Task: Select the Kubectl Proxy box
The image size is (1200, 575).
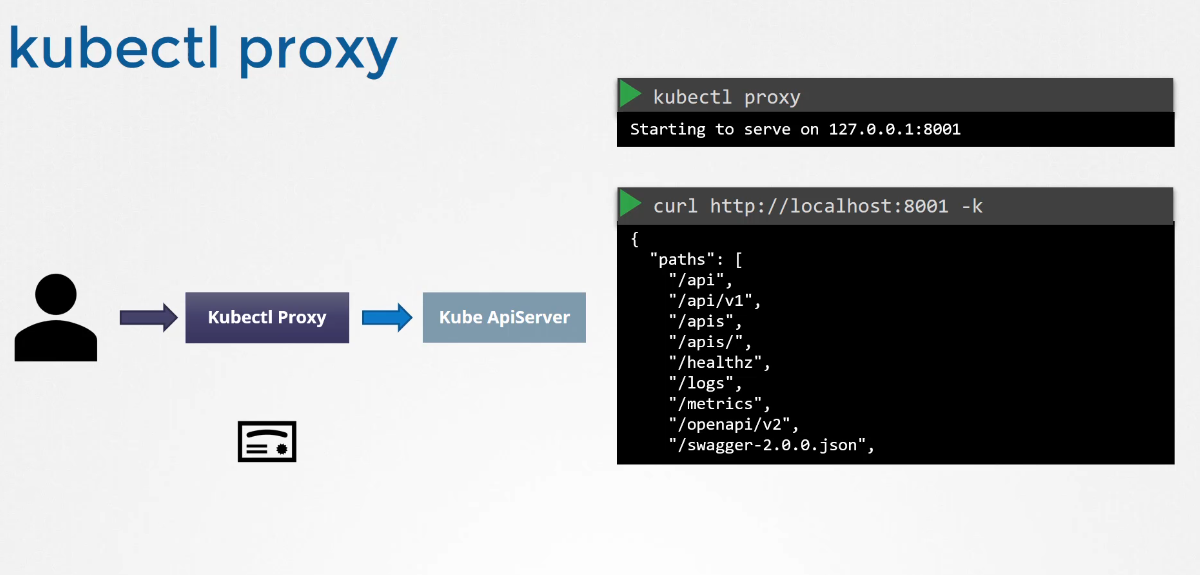Action: (267, 318)
